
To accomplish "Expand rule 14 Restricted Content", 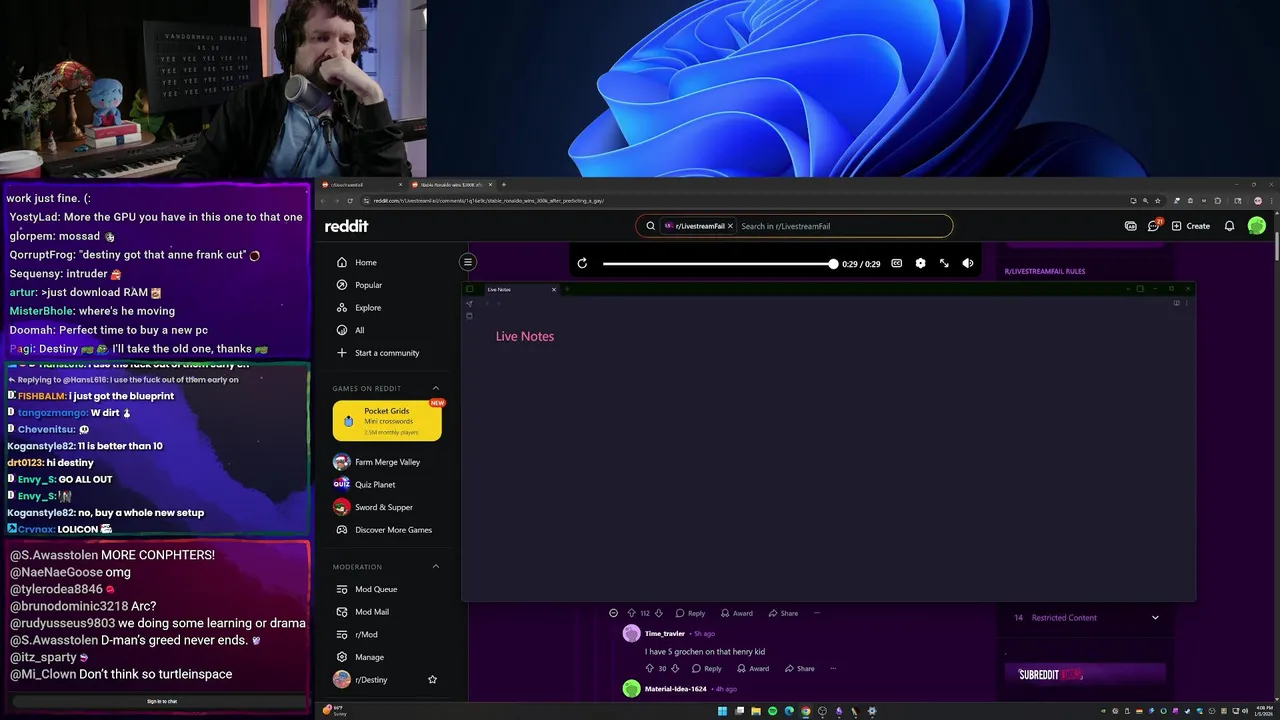I will click(1155, 618).
